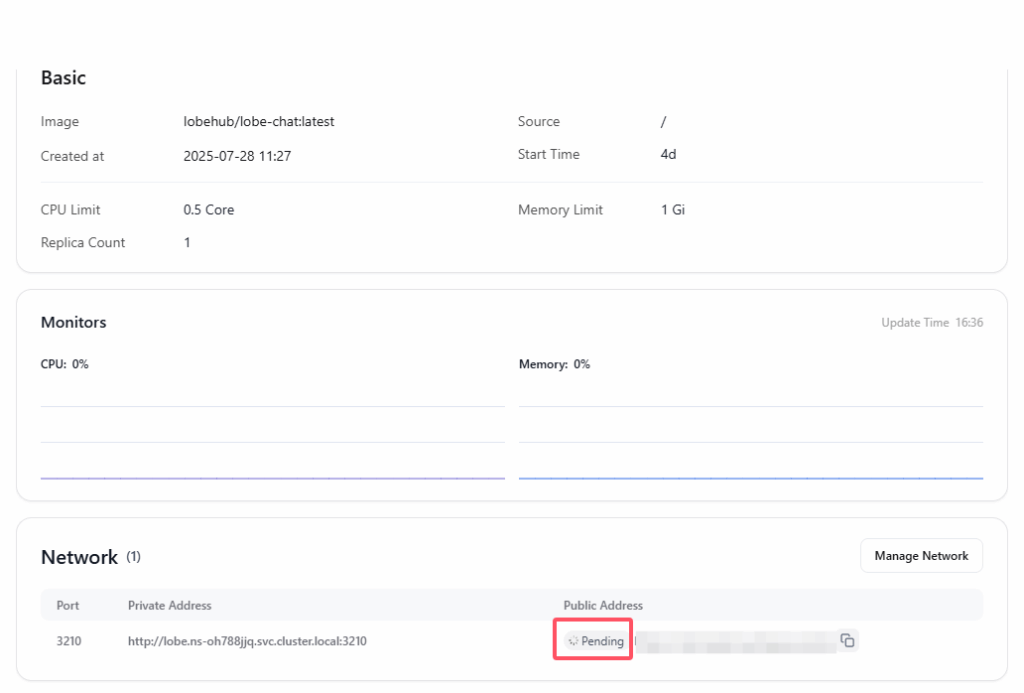The width and height of the screenshot is (1024, 693).
Task: Click the Public Address column header
Action: [x=603, y=605]
